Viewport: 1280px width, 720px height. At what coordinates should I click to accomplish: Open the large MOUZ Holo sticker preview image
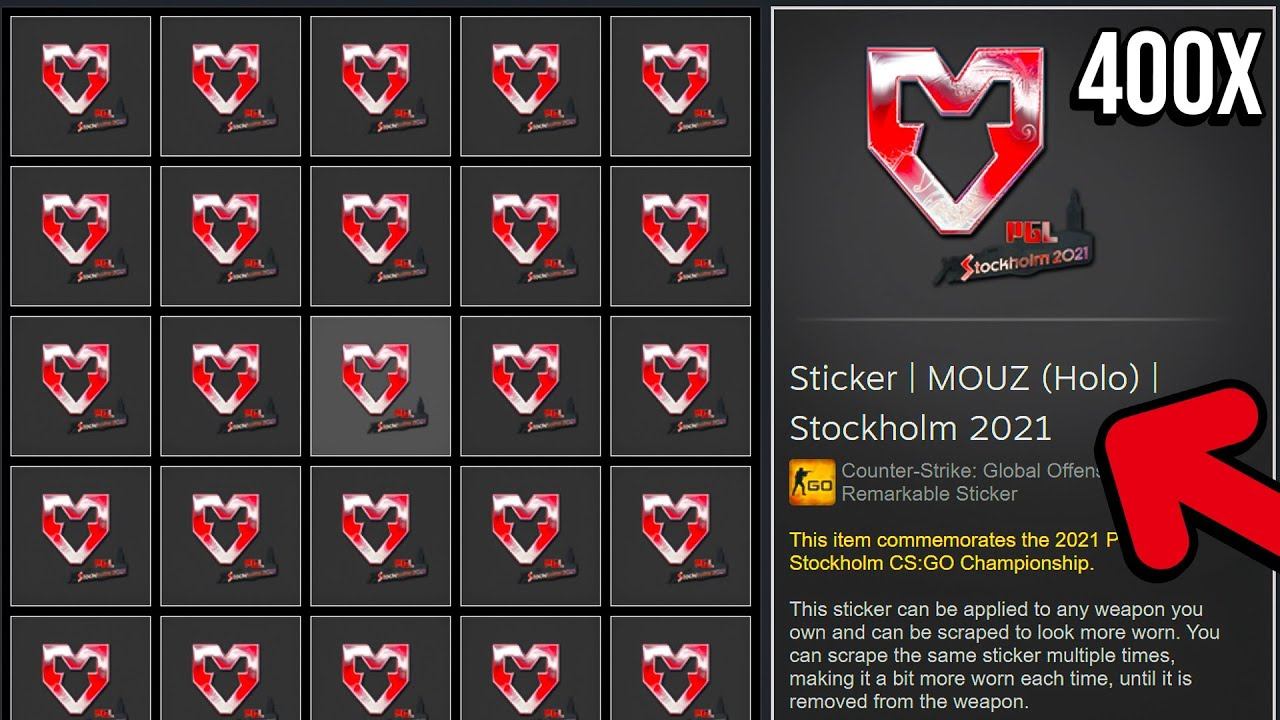(x=975, y=165)
